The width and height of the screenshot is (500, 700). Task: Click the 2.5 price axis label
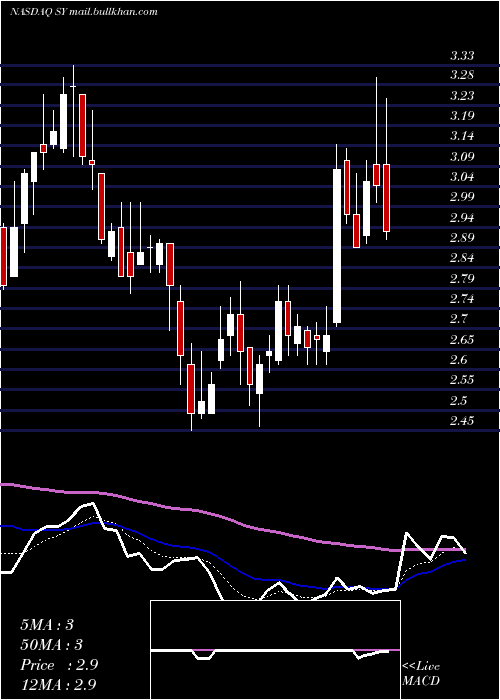pyautogui.click(x=458, y=400)
